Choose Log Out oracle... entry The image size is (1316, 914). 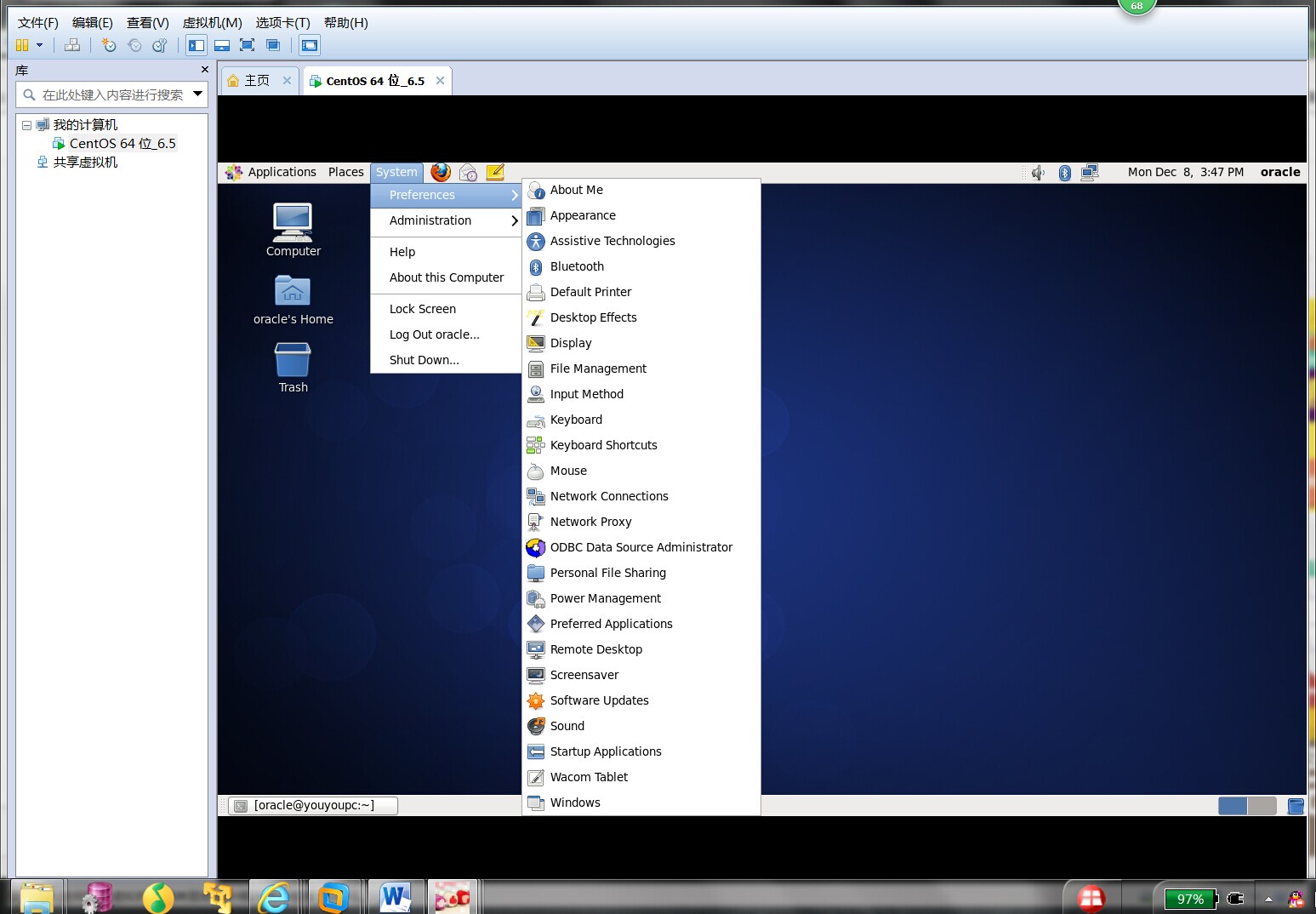tap(446, 334)
